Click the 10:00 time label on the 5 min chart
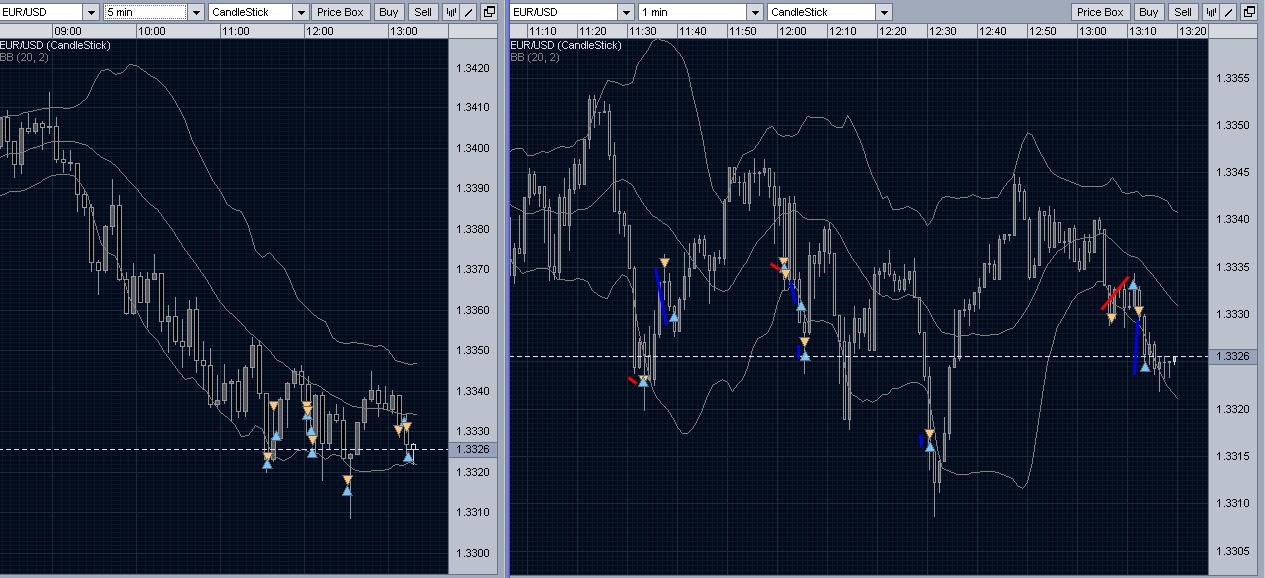 tap(151, 31)
